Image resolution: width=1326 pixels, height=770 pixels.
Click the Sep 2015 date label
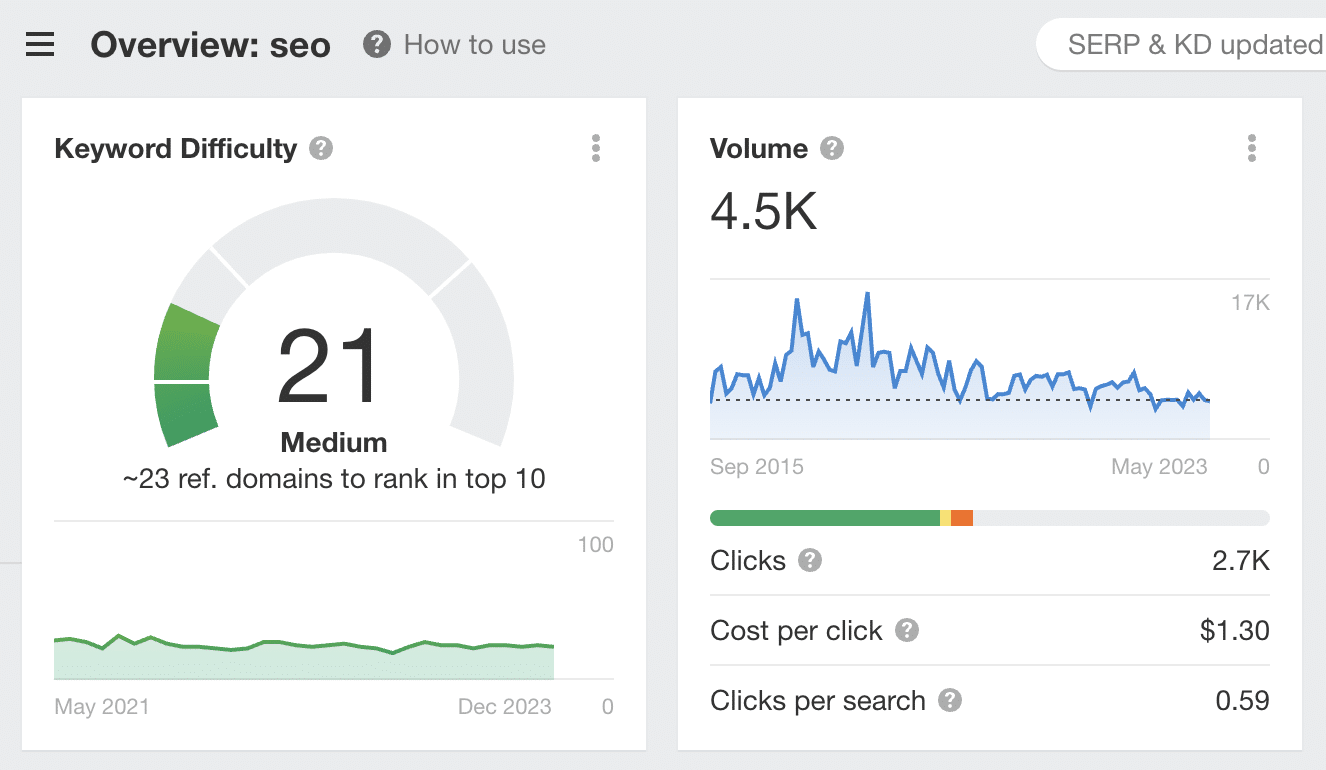pyautogui.click(x=757, y=467)
